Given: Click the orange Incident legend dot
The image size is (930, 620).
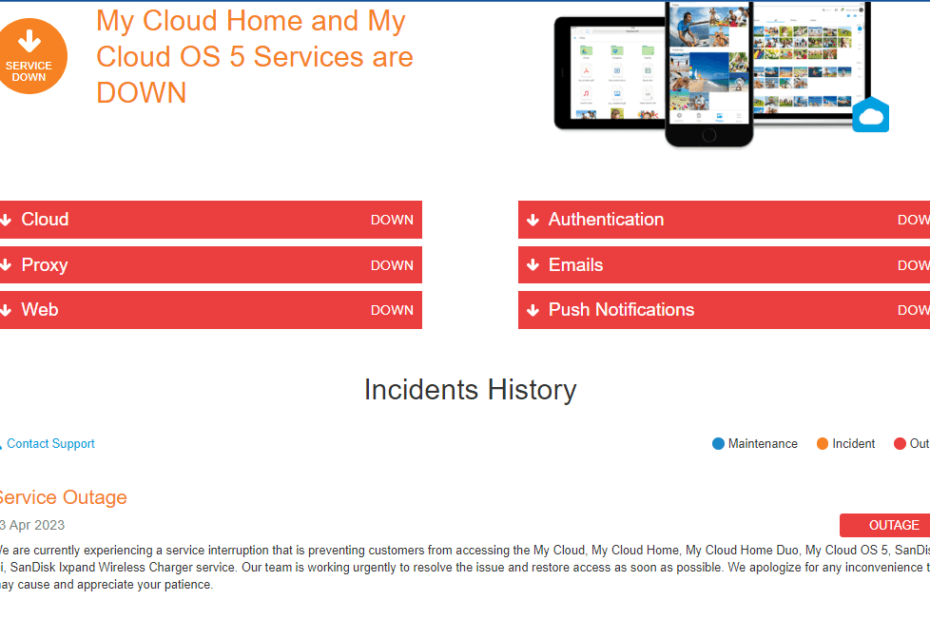Looking at the screenshot, I should 822,444.
